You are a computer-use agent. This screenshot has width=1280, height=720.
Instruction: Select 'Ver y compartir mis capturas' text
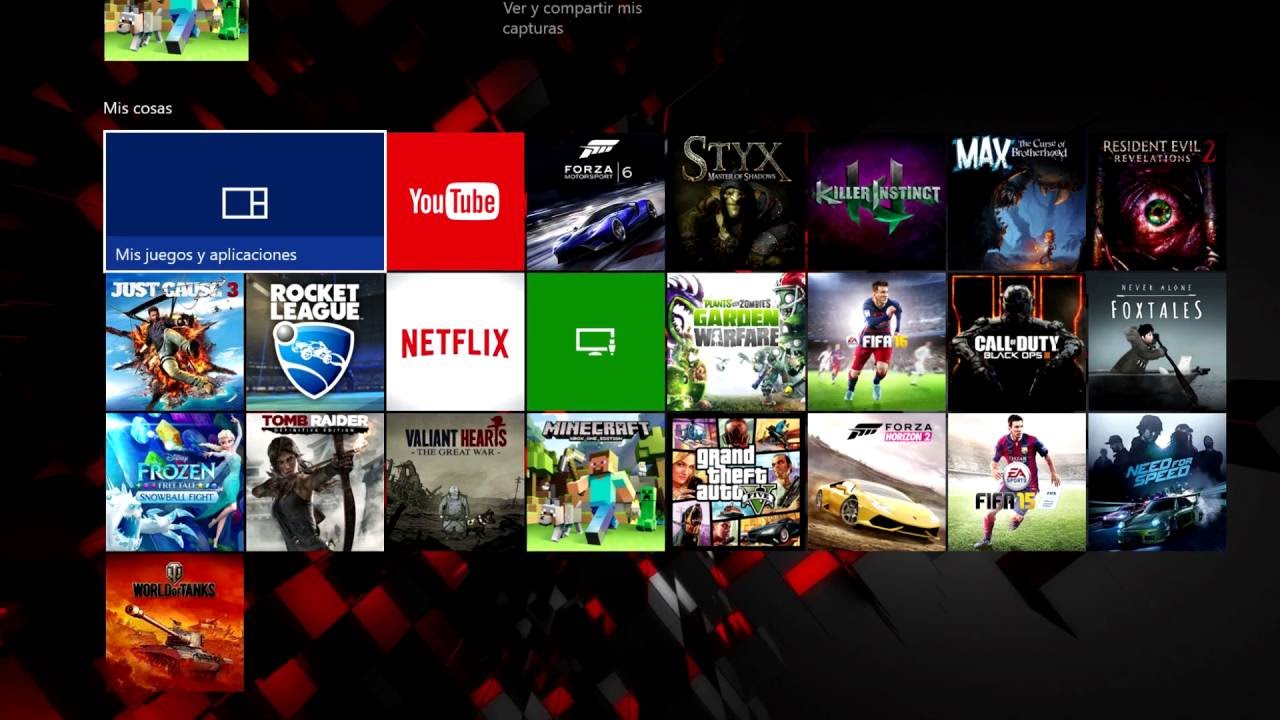coord(572,18)
